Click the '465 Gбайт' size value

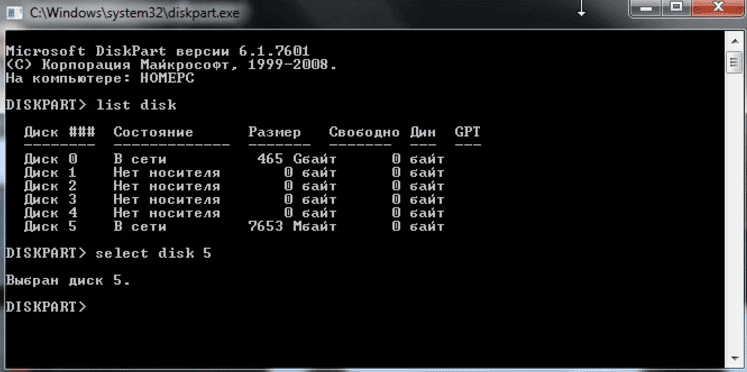tap(297, 159)
